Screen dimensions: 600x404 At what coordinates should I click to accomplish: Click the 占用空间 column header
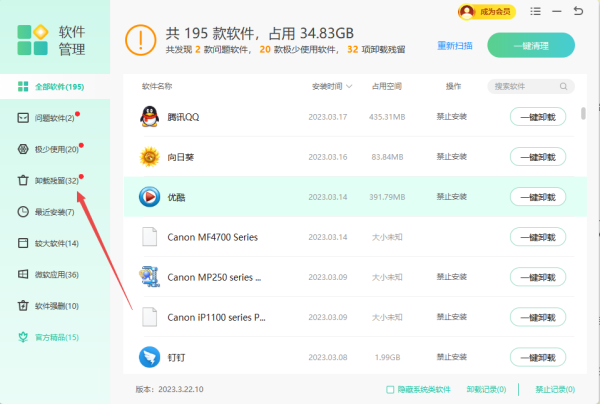387,86
